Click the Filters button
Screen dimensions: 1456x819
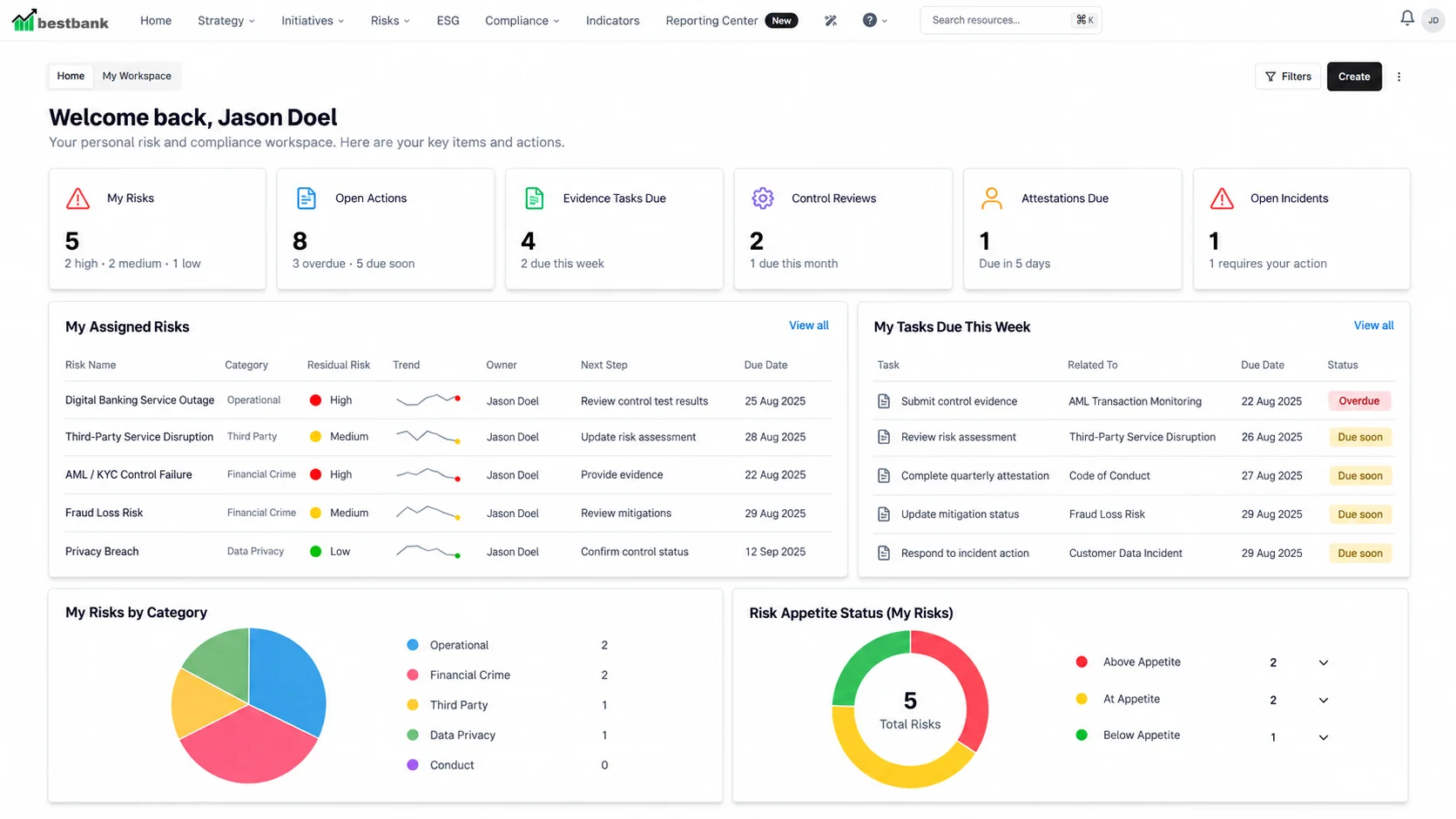pos(1288,77)
